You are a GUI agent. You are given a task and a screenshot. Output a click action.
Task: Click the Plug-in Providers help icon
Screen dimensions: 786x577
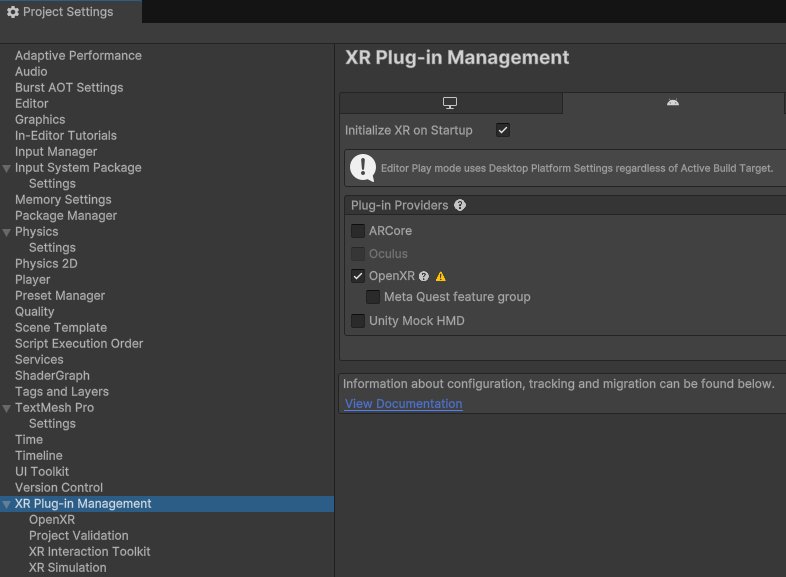pos(460,205)
